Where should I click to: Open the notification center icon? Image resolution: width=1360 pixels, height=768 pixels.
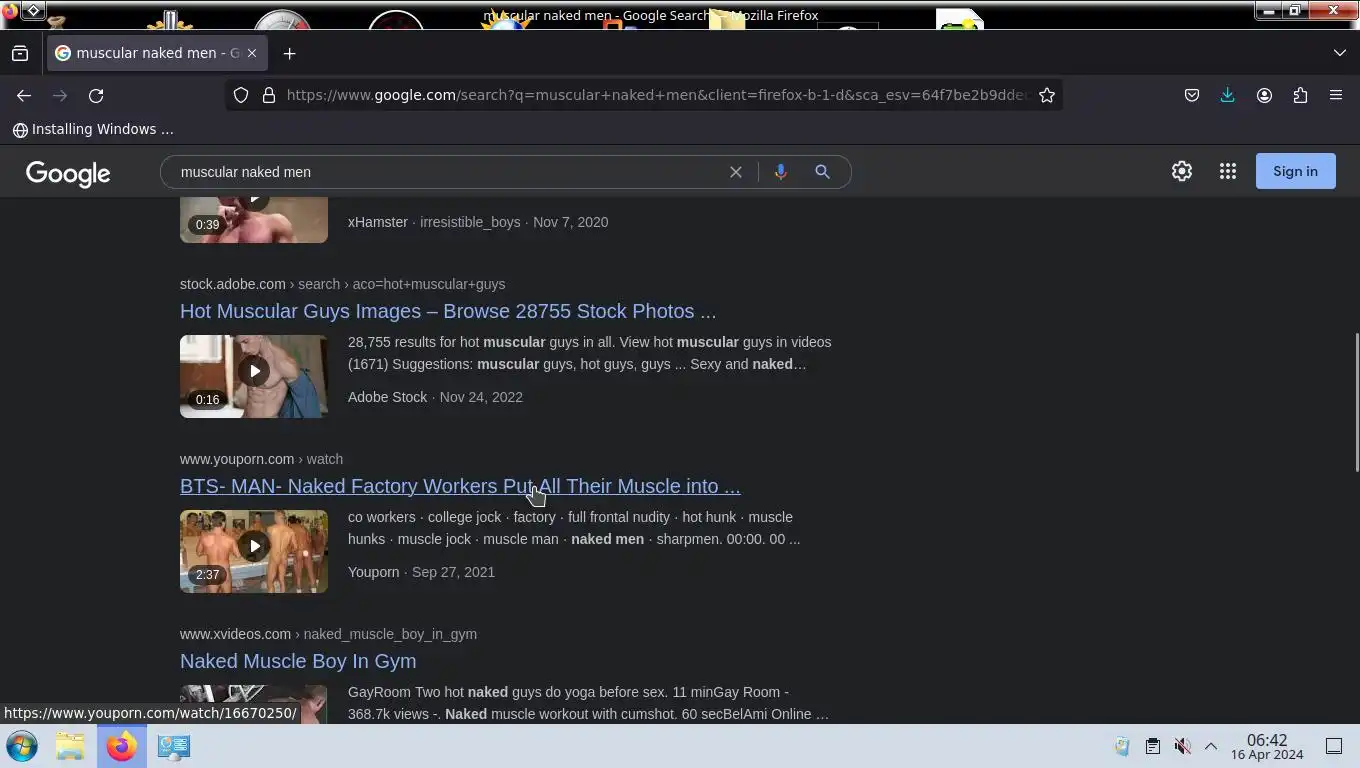pyautogui.click(x=1334, y=746)
